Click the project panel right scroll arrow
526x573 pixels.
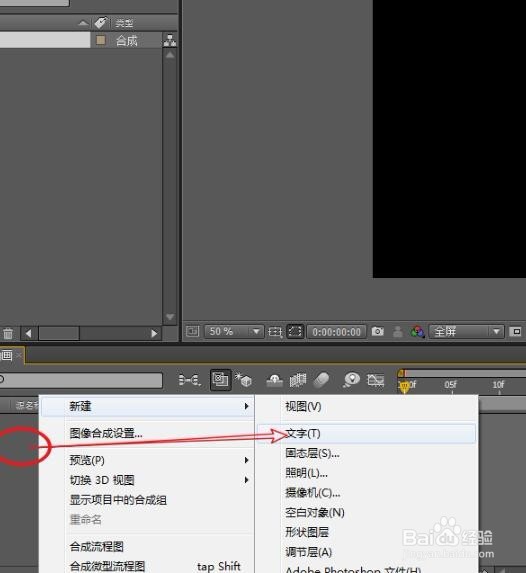point(154,333)
